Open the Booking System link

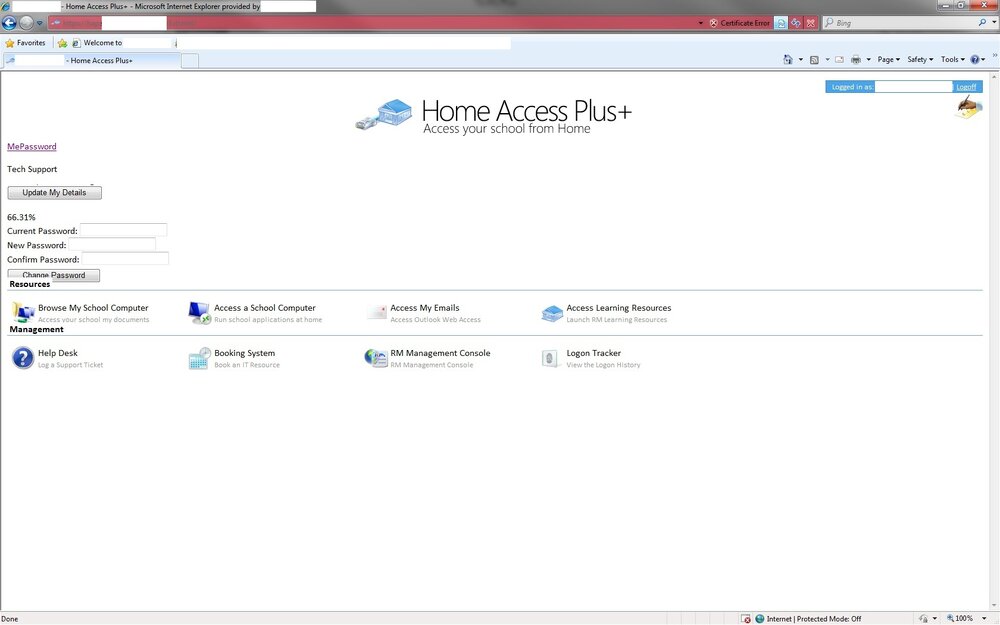(244, 353)
